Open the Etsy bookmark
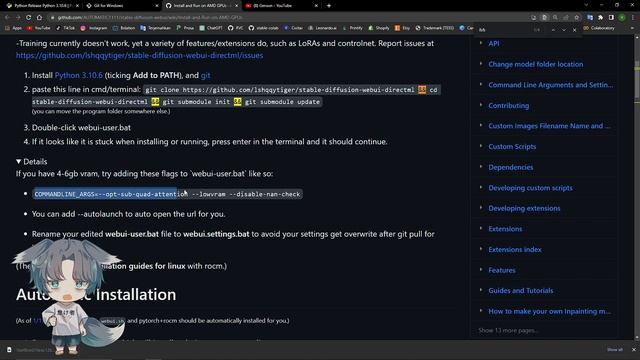640x360 pixels. pyautogui.click(x=402, y=28)
